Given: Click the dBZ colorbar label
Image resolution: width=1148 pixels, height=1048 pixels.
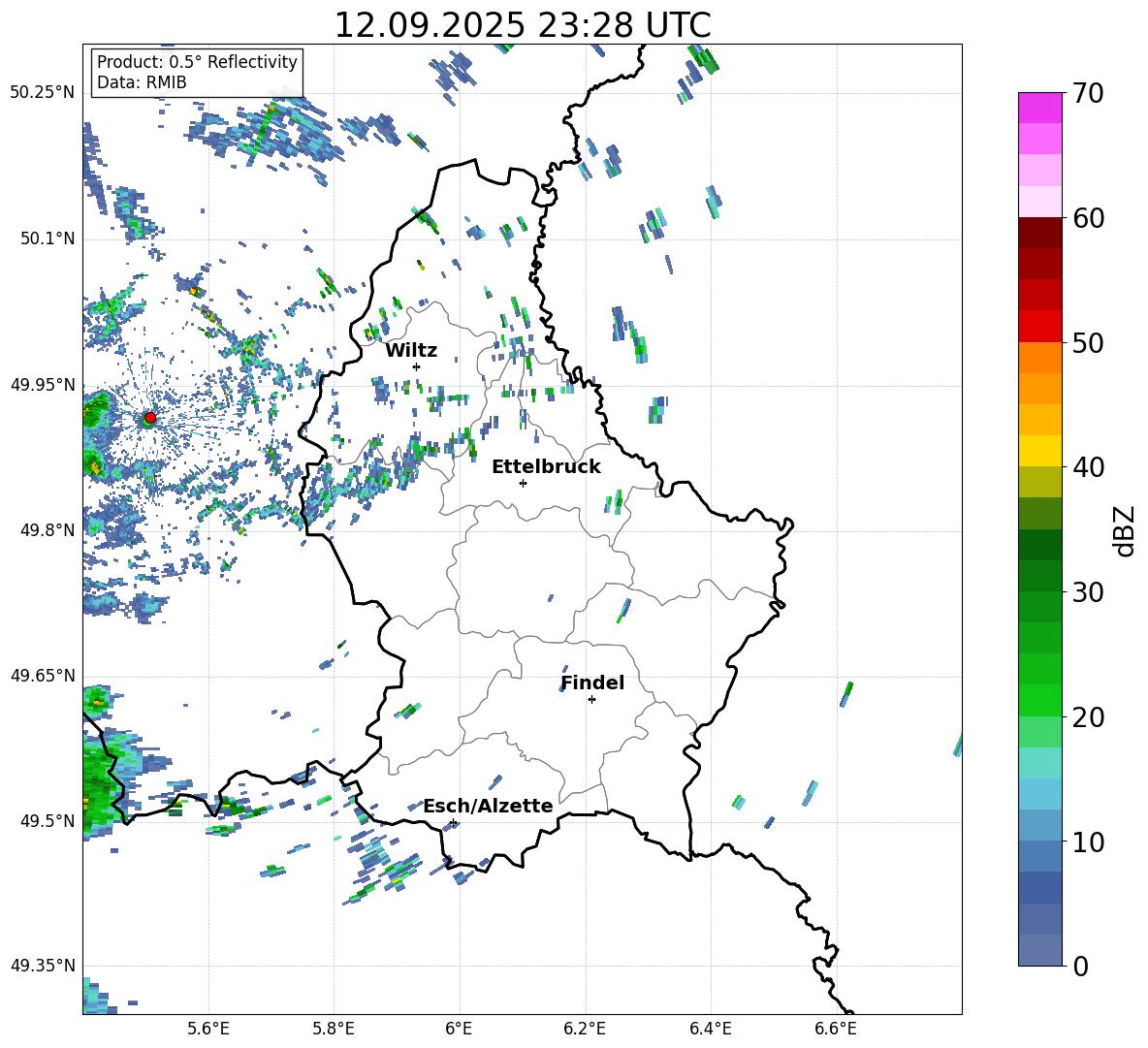Looking at the screenshot, I should click(1126, 530).
